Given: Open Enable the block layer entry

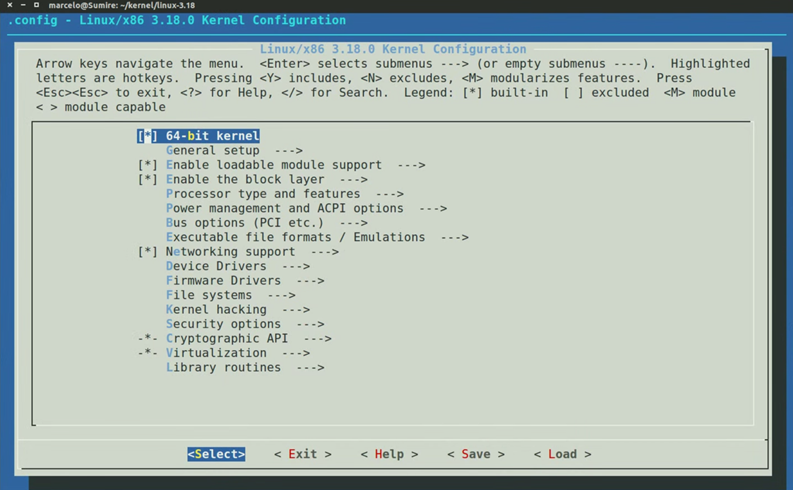Looking at the screenshot, I should (245, 180).
